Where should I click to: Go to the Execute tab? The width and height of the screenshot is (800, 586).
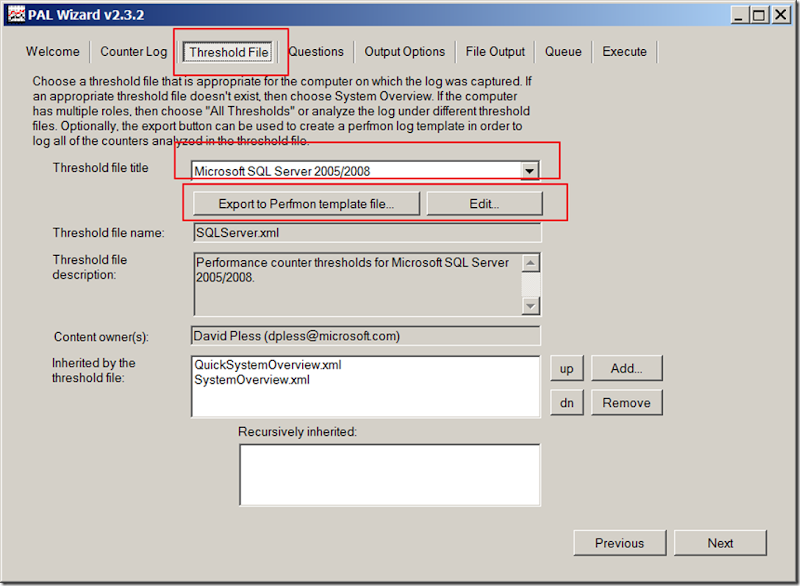[x=624, y=52]
